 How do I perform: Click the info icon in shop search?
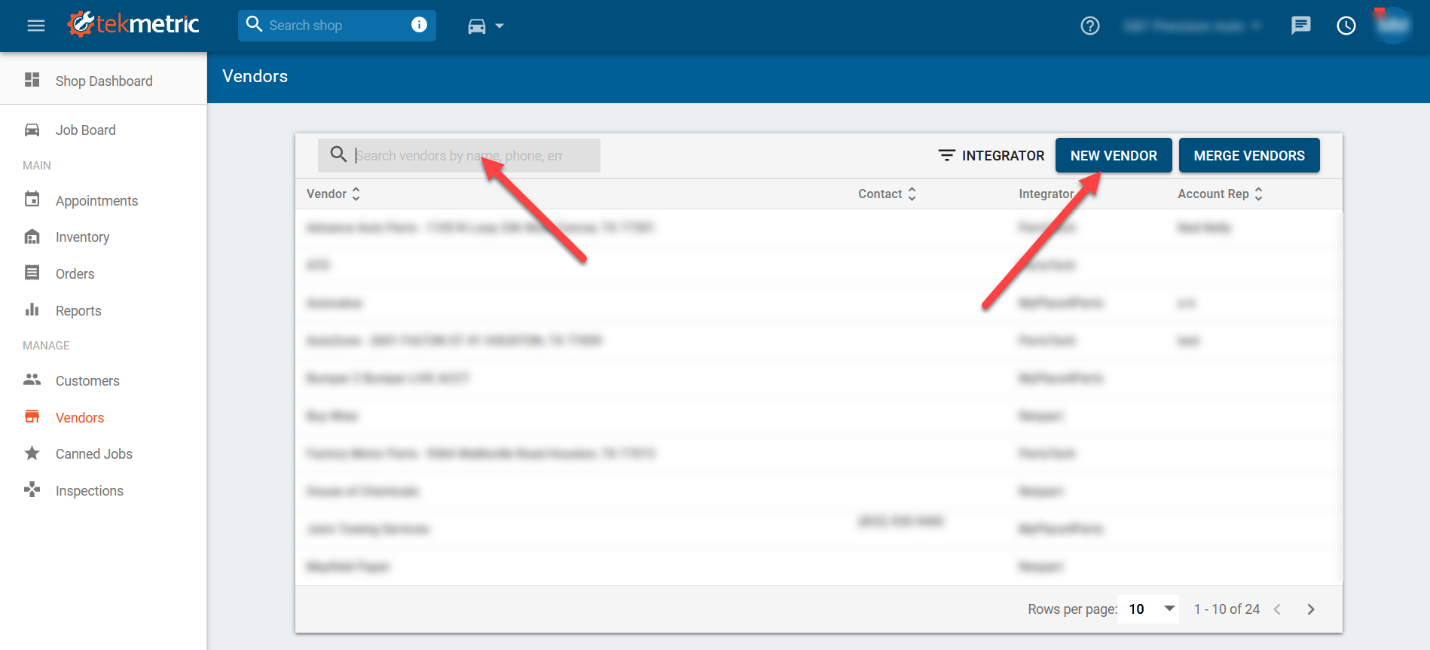point(419,25)
